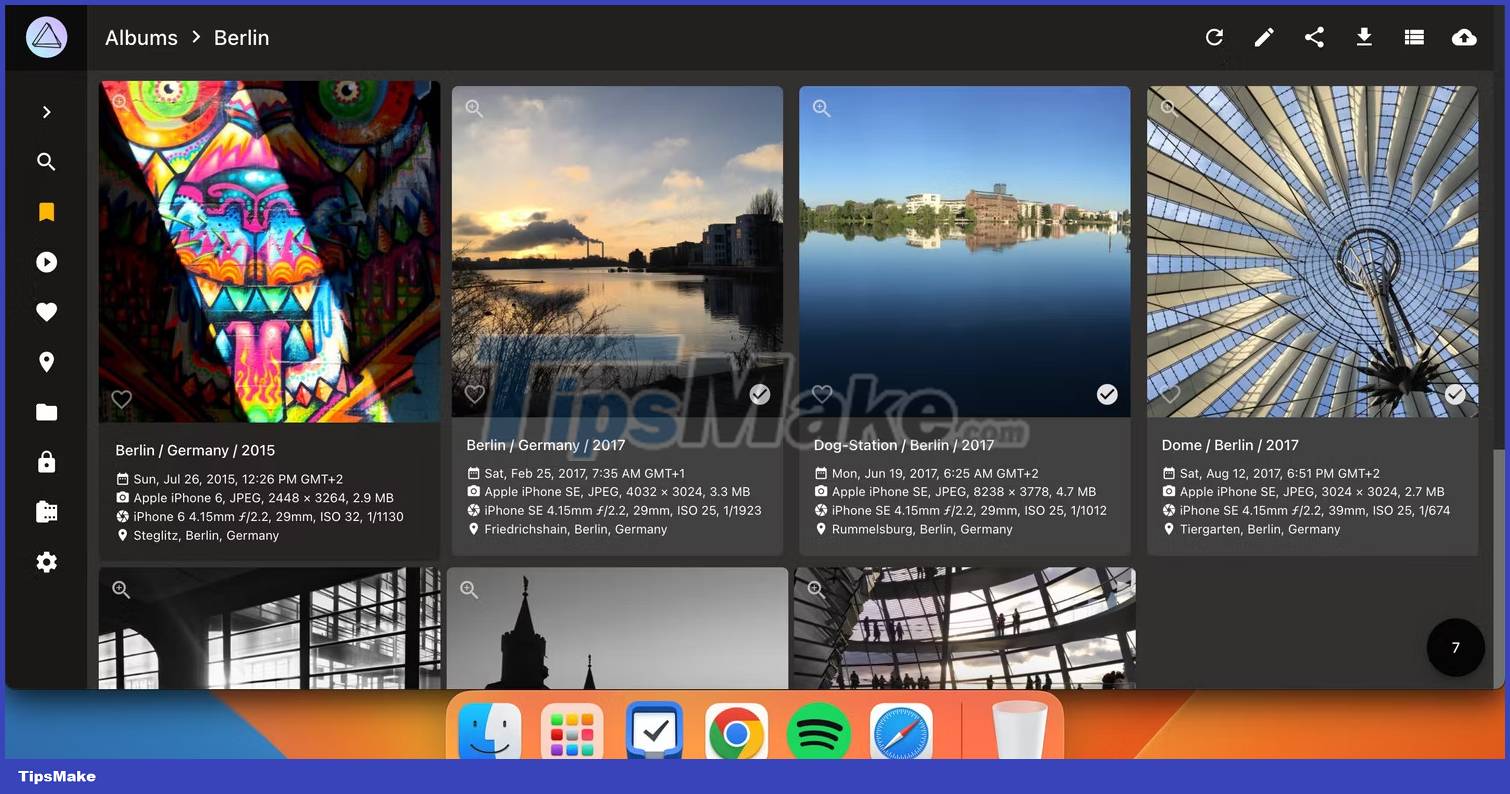This screenshot has height=794, width=1510.
Task: Open the Favorites section in the sidebar
Action: (46, 311)
